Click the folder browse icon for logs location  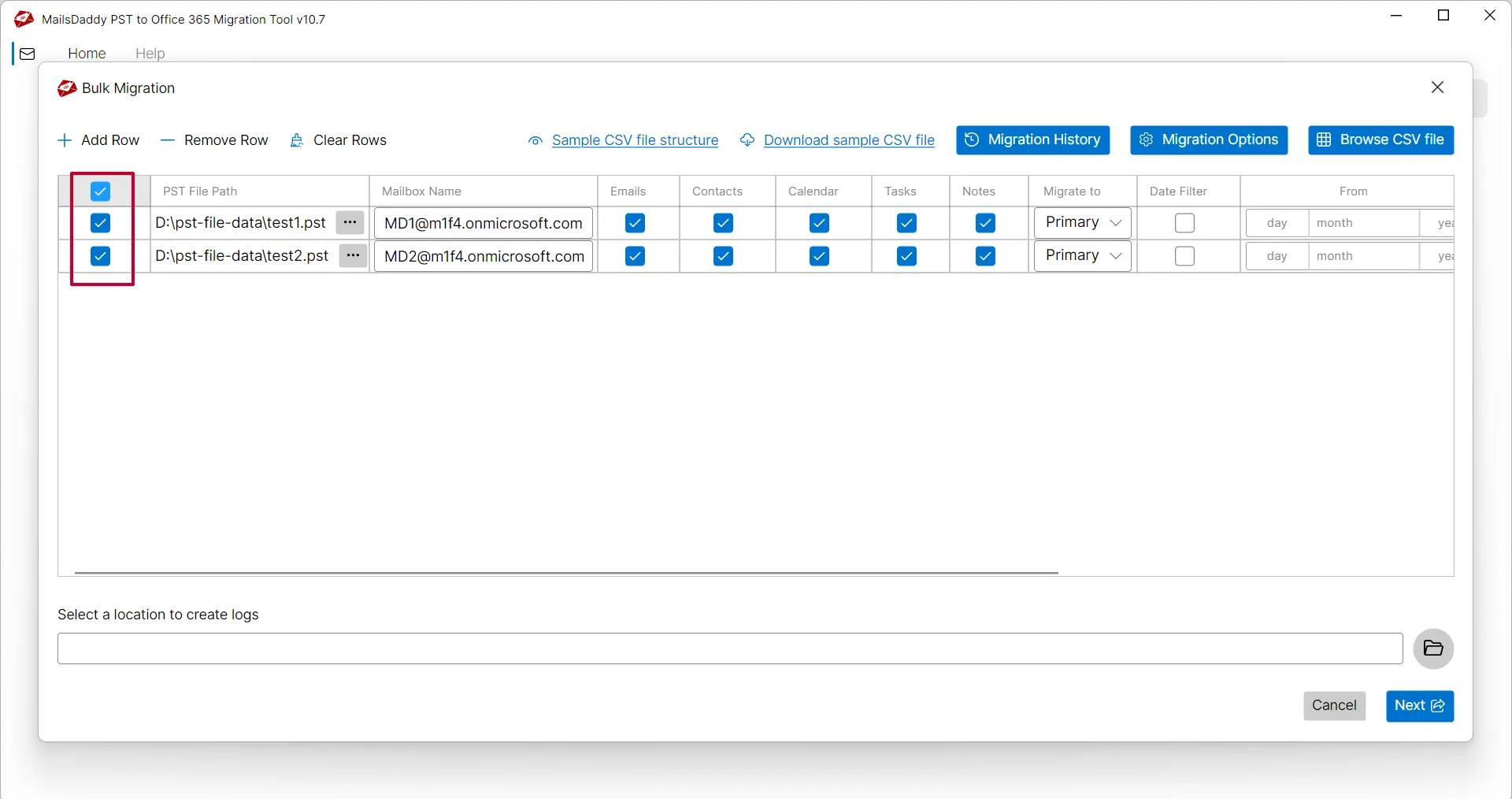1432,648
